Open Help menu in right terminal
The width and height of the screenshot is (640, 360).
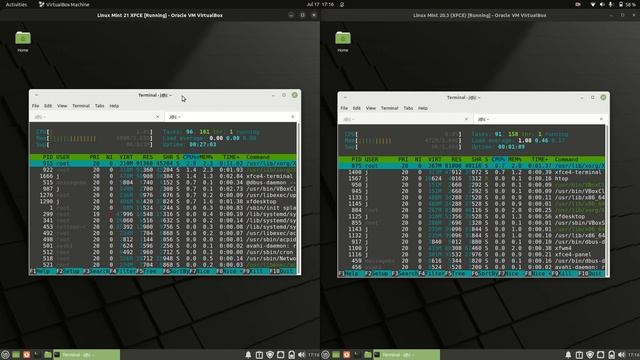[x=423, y=108]
